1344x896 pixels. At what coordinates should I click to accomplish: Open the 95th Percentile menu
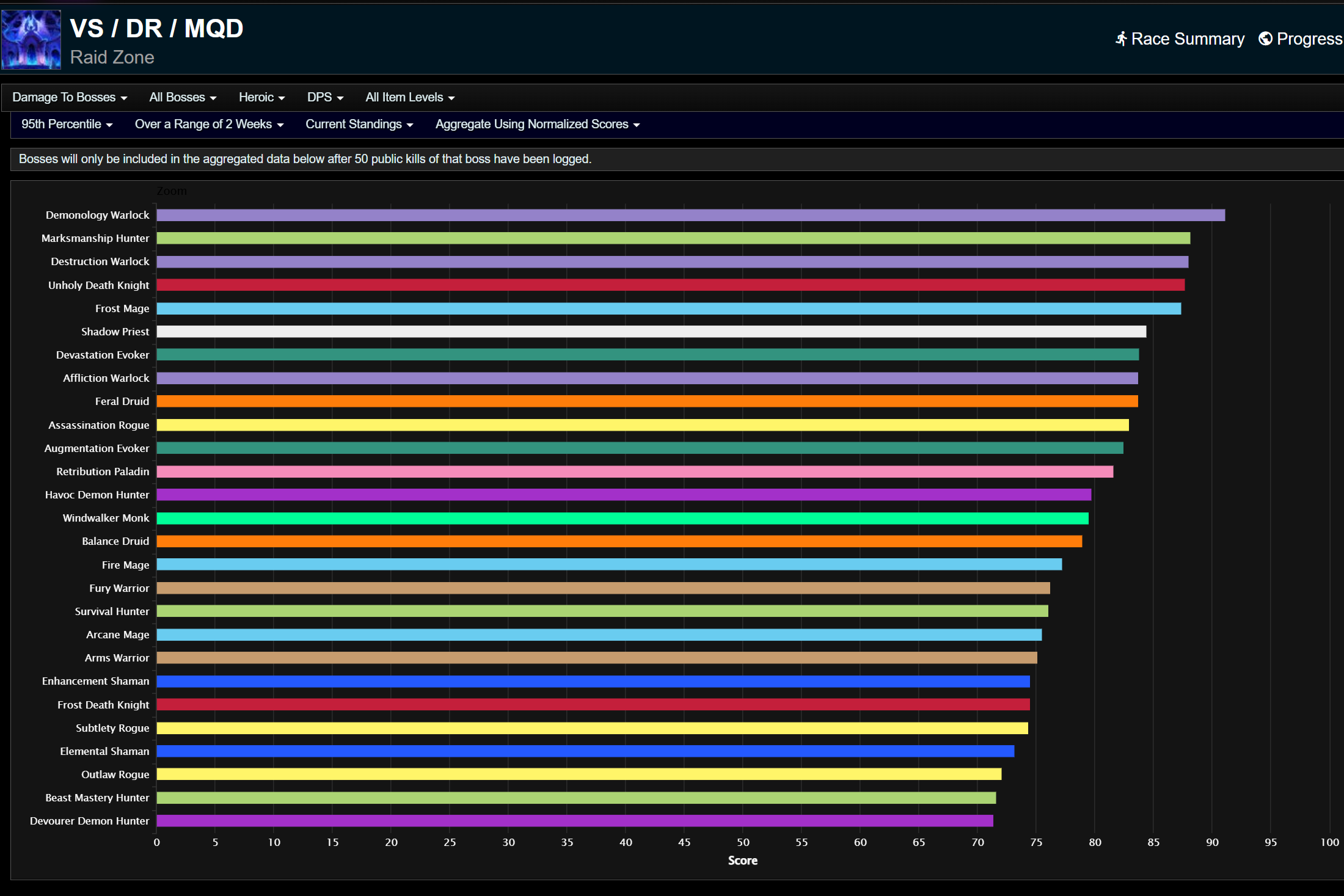point(67,124)
